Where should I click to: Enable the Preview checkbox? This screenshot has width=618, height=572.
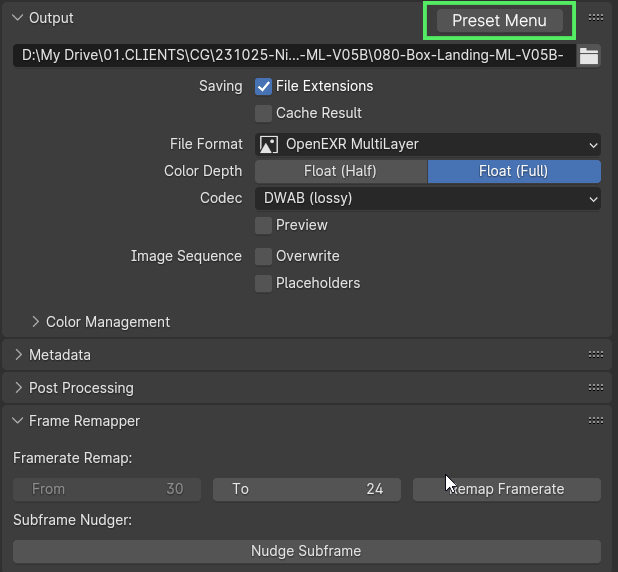point(263,225)
